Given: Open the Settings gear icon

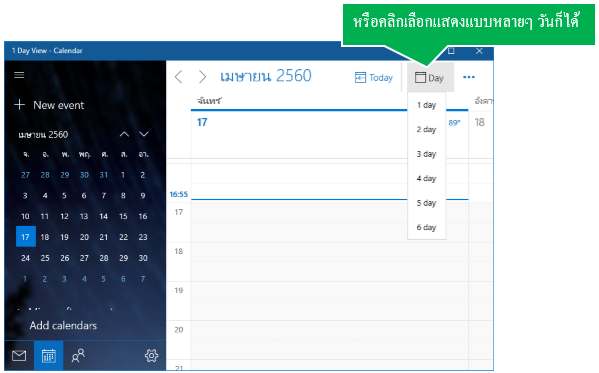Looking at the screenshot, I should 151,356.
